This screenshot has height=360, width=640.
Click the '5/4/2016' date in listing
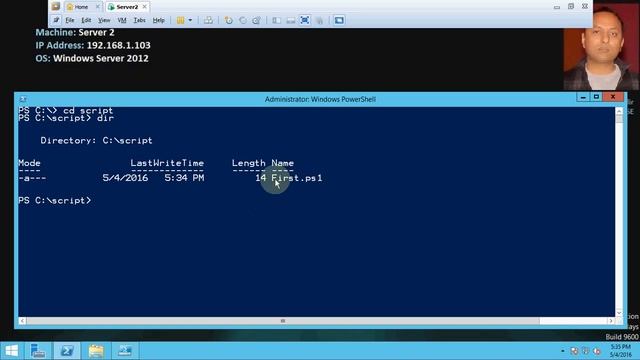point(125,178)
